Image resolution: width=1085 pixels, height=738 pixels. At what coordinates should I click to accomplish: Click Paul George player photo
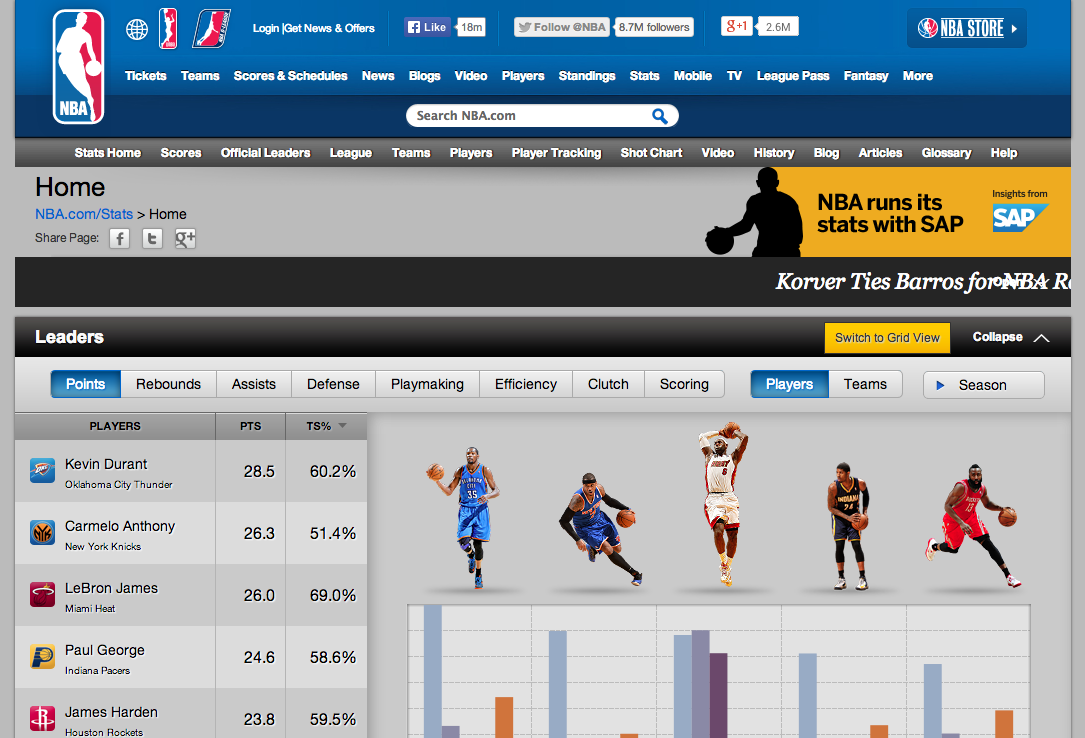pyautogui.click(x=848, y=526)
